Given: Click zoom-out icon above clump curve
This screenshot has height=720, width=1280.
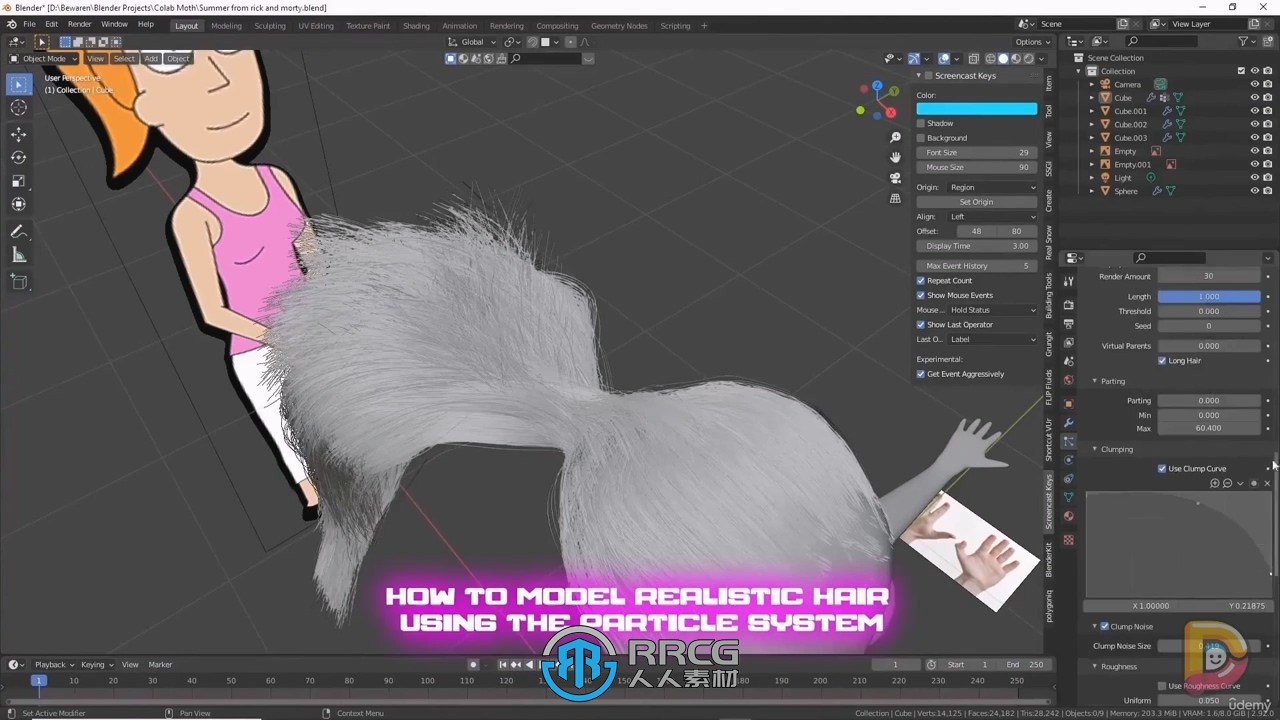Looking at the screenshot, I should click(x=1227, y=483).
